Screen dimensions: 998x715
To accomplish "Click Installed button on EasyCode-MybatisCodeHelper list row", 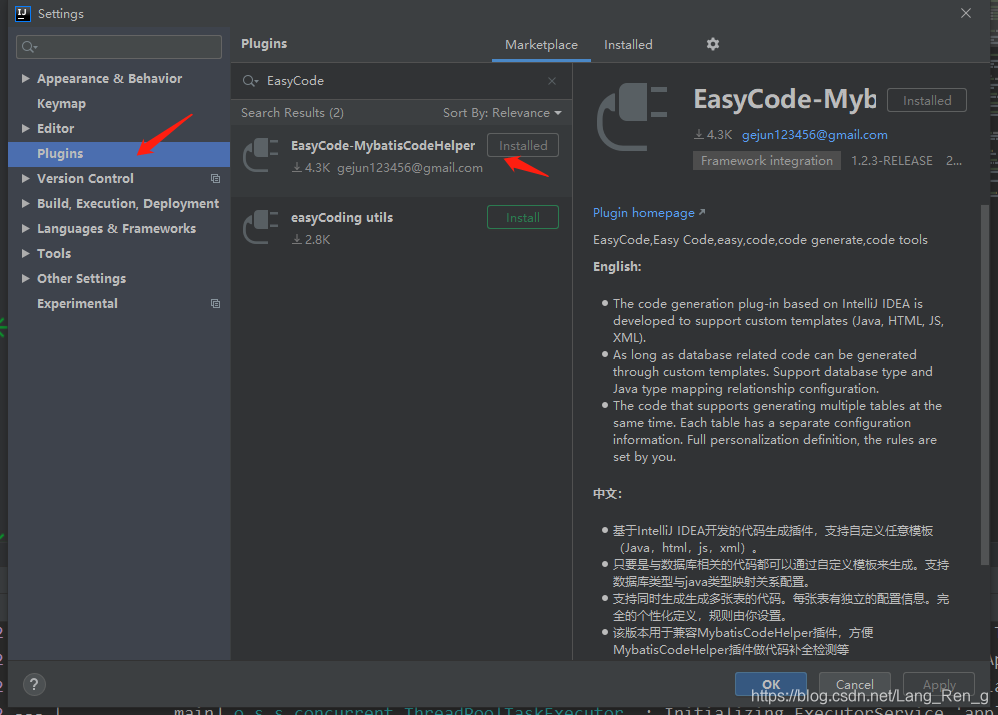I will tap(523, 146).
